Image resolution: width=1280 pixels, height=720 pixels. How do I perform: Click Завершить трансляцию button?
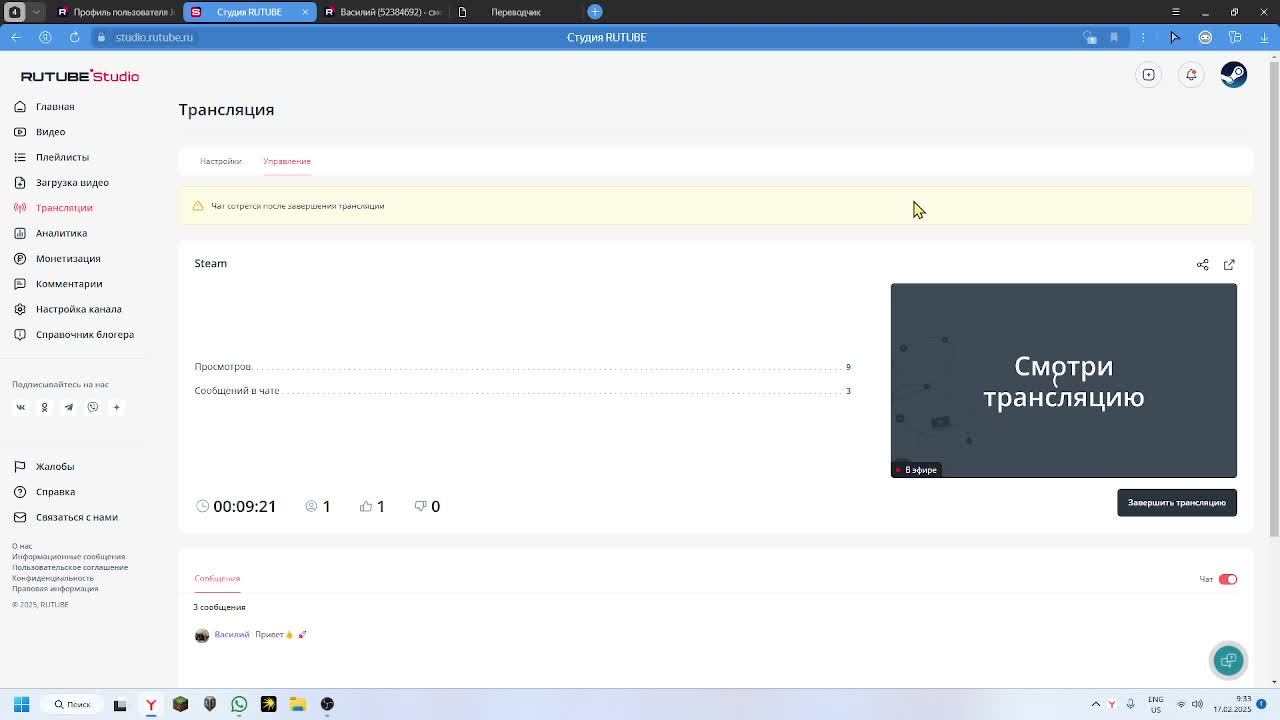pos(1177,502)
